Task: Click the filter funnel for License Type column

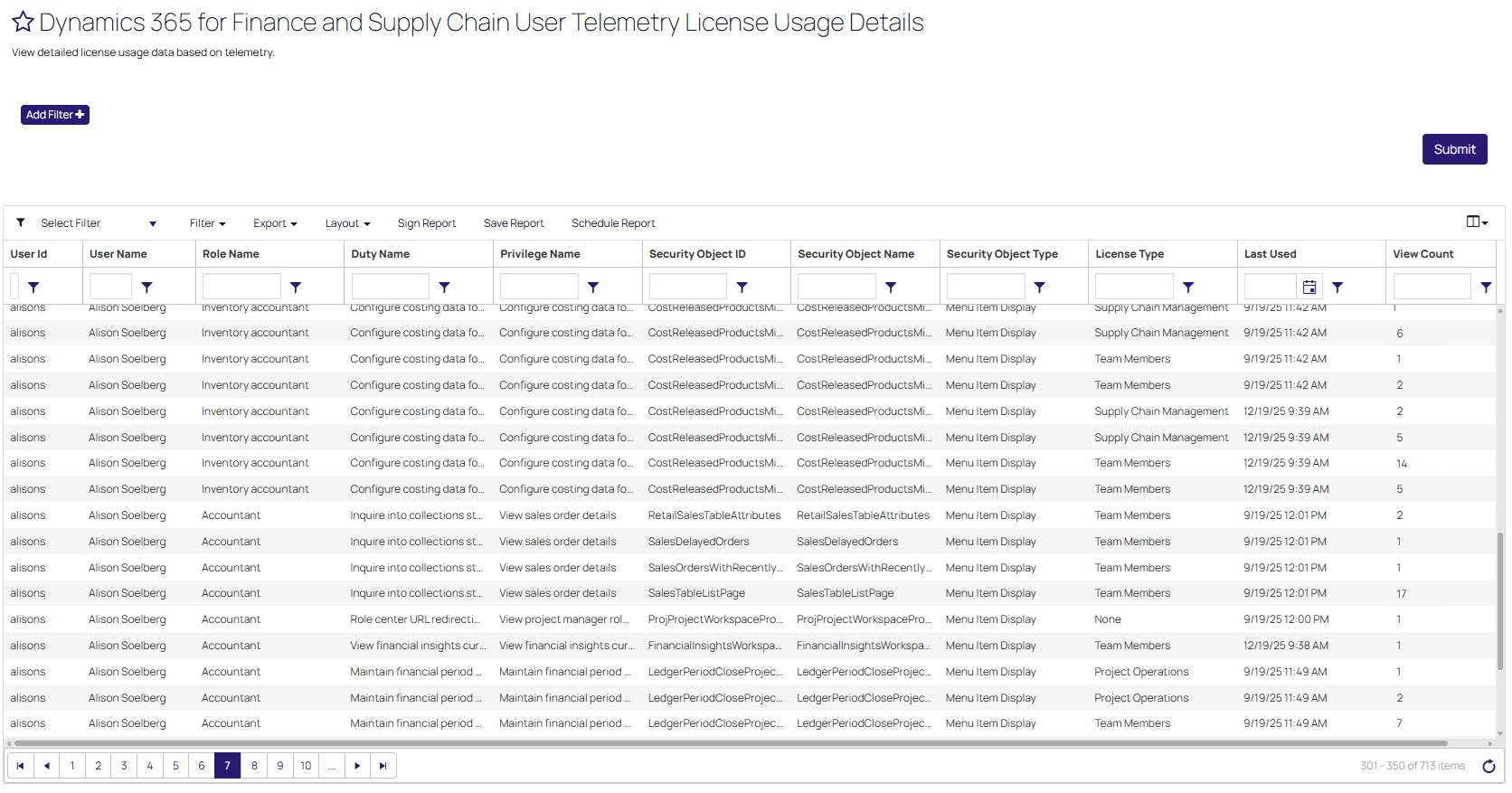Action: [1188, 288]
